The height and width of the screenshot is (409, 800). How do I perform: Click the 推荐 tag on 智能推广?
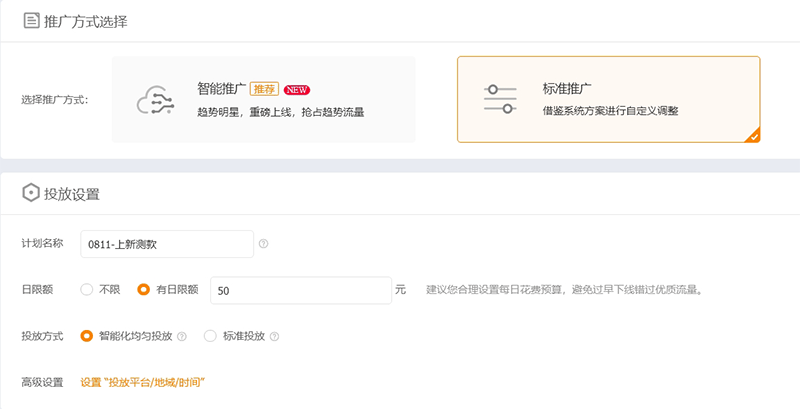pos(264,88)
